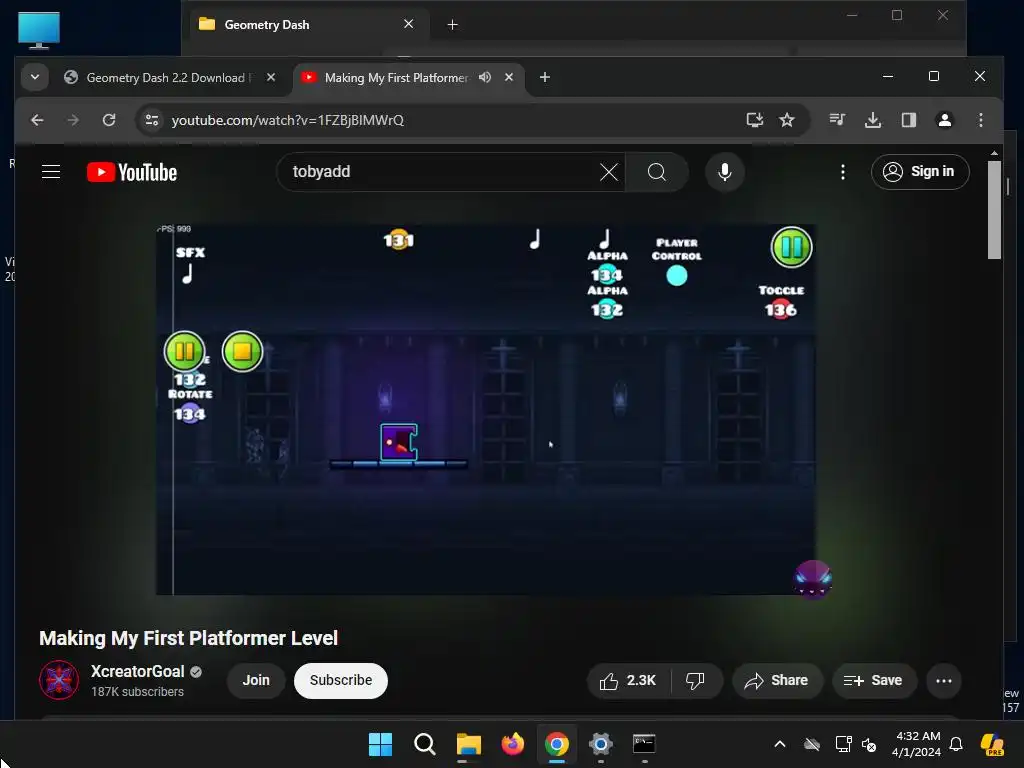The height and width of the screenshot is (768, 1024).
Task: Open Windows taskbar search
Action: 424,744
